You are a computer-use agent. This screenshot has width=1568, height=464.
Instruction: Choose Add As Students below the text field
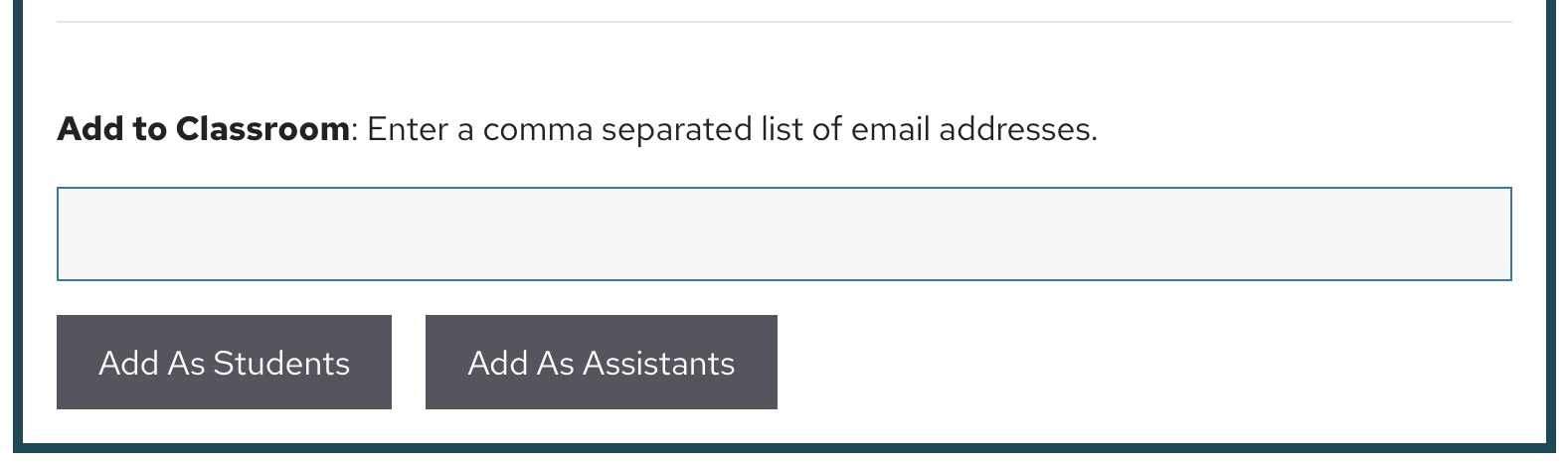click(x=224, y=363)
